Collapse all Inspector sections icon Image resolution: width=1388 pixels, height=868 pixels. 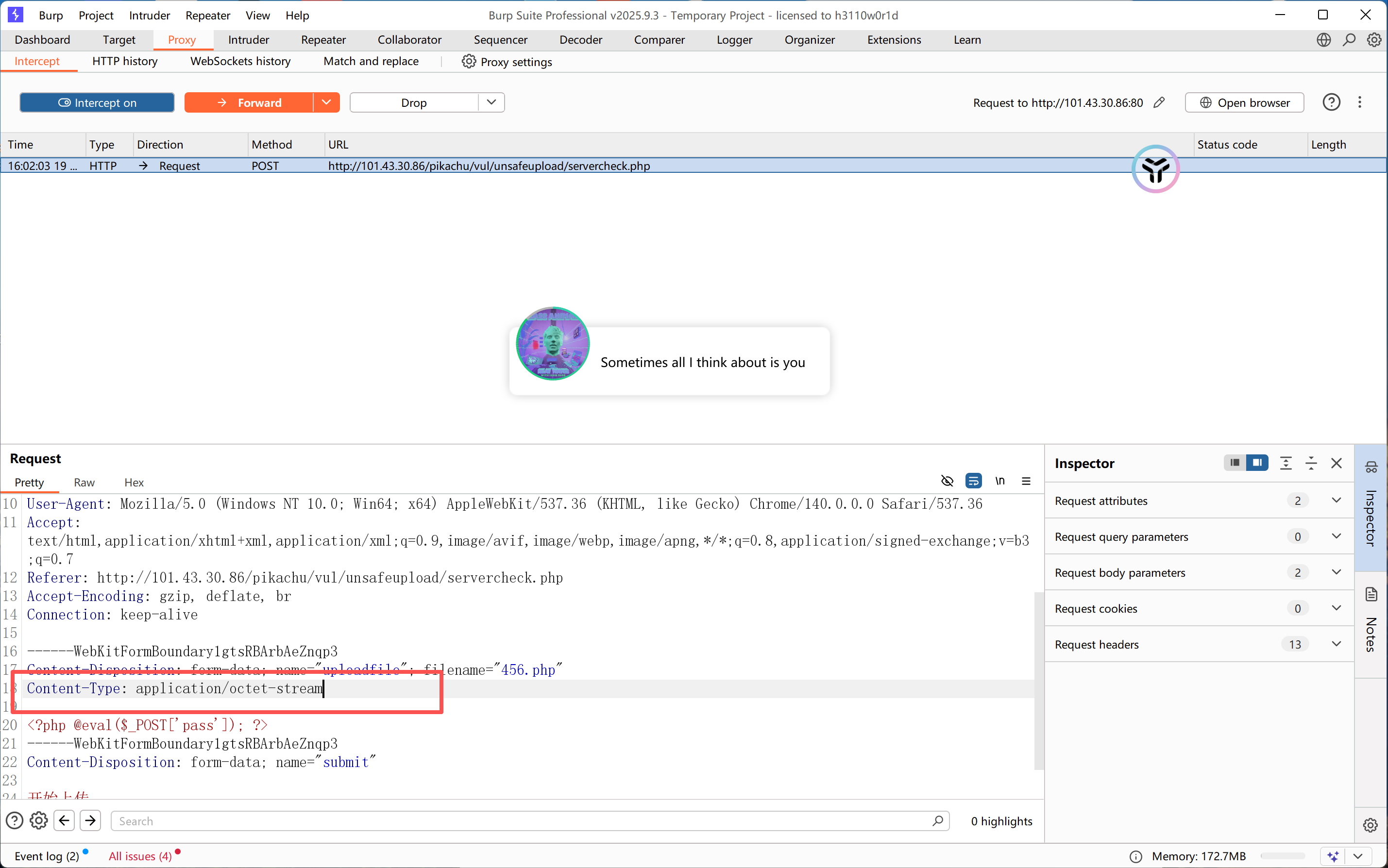pos(1311,463)
